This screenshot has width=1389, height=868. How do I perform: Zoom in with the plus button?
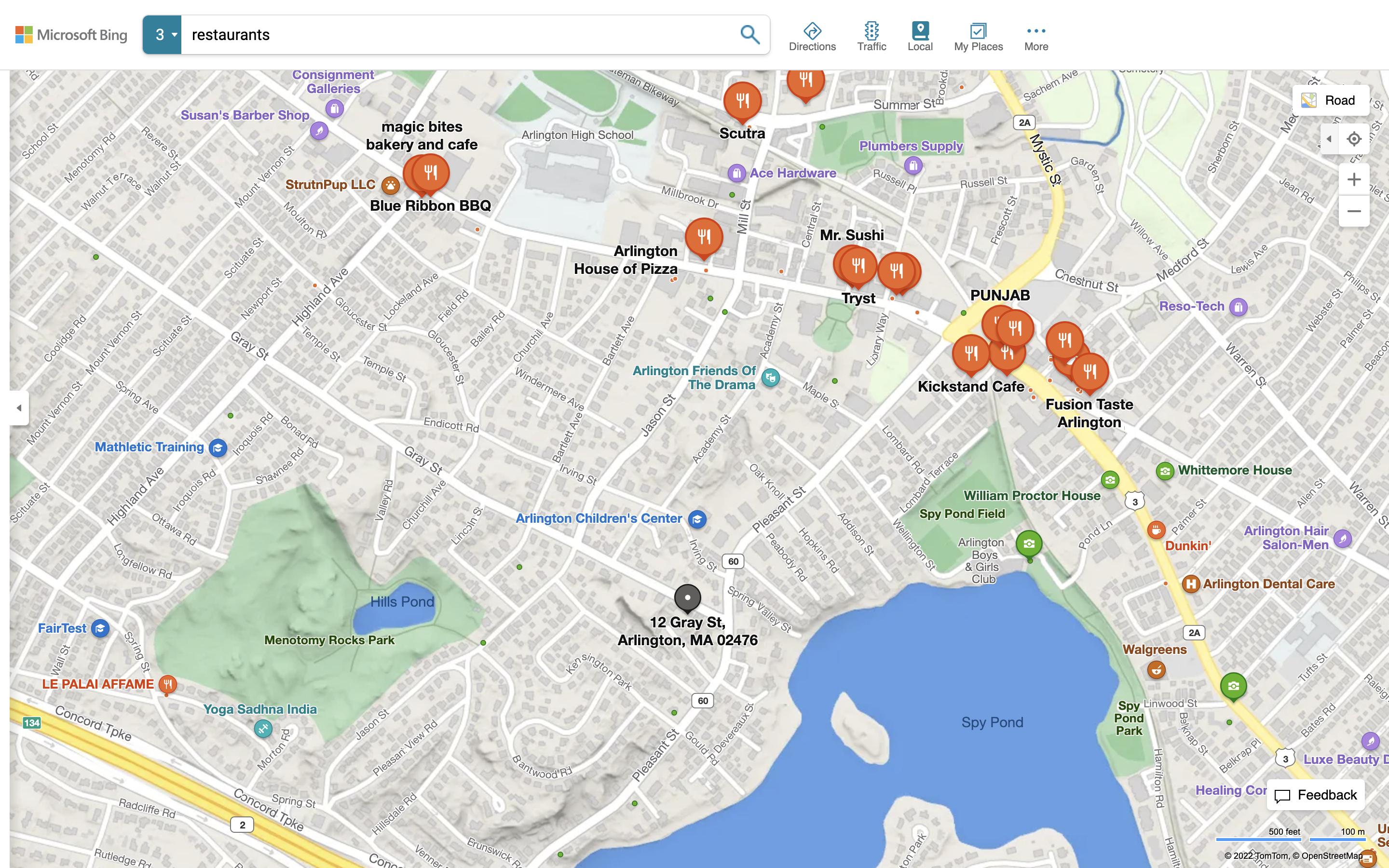click(x=1354, y=180)
